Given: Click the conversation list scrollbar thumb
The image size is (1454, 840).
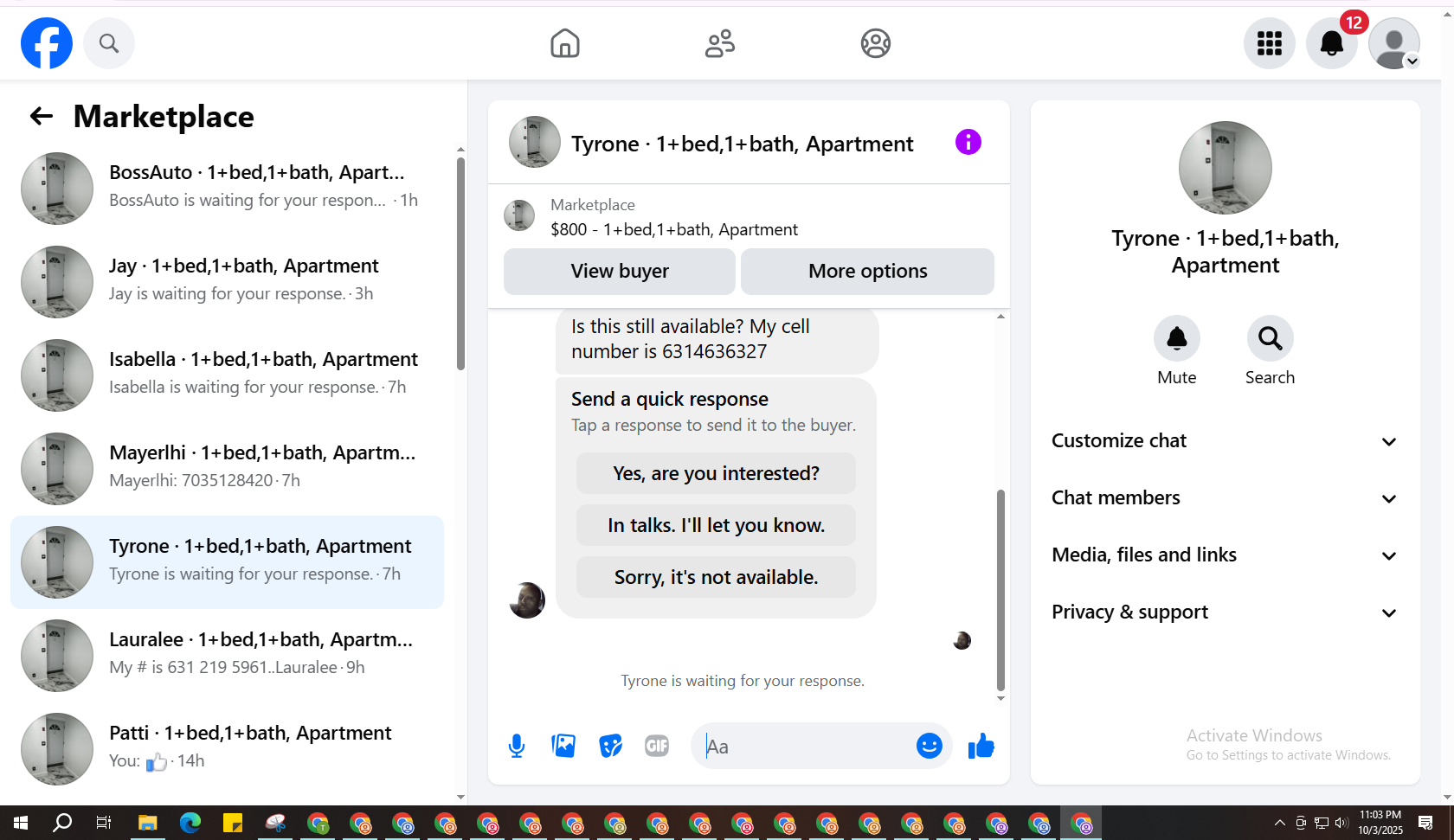Looking at the screenshot, I should click(x=460, y=264).
